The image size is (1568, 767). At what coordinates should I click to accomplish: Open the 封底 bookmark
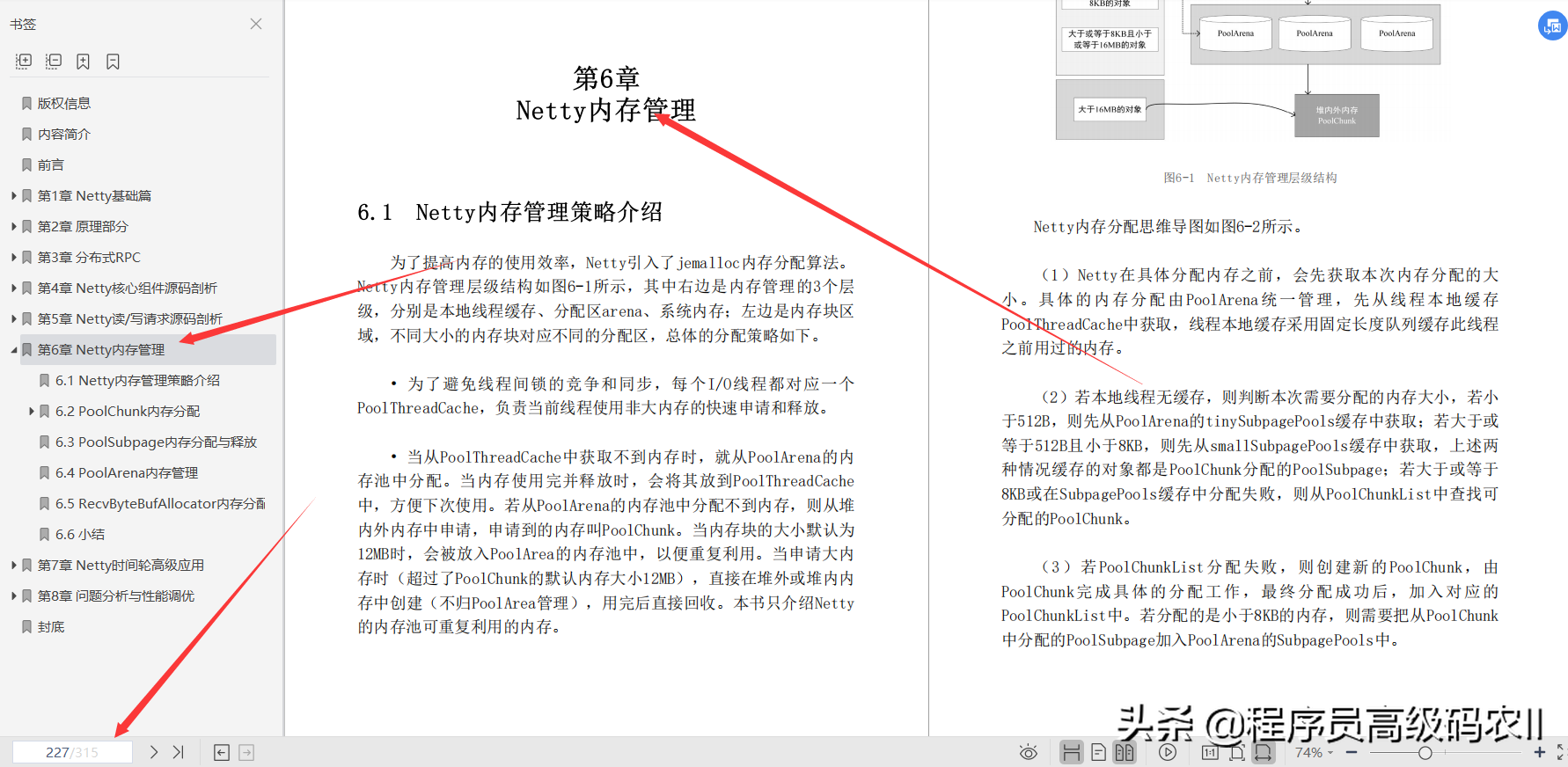[x=51, y=626]
